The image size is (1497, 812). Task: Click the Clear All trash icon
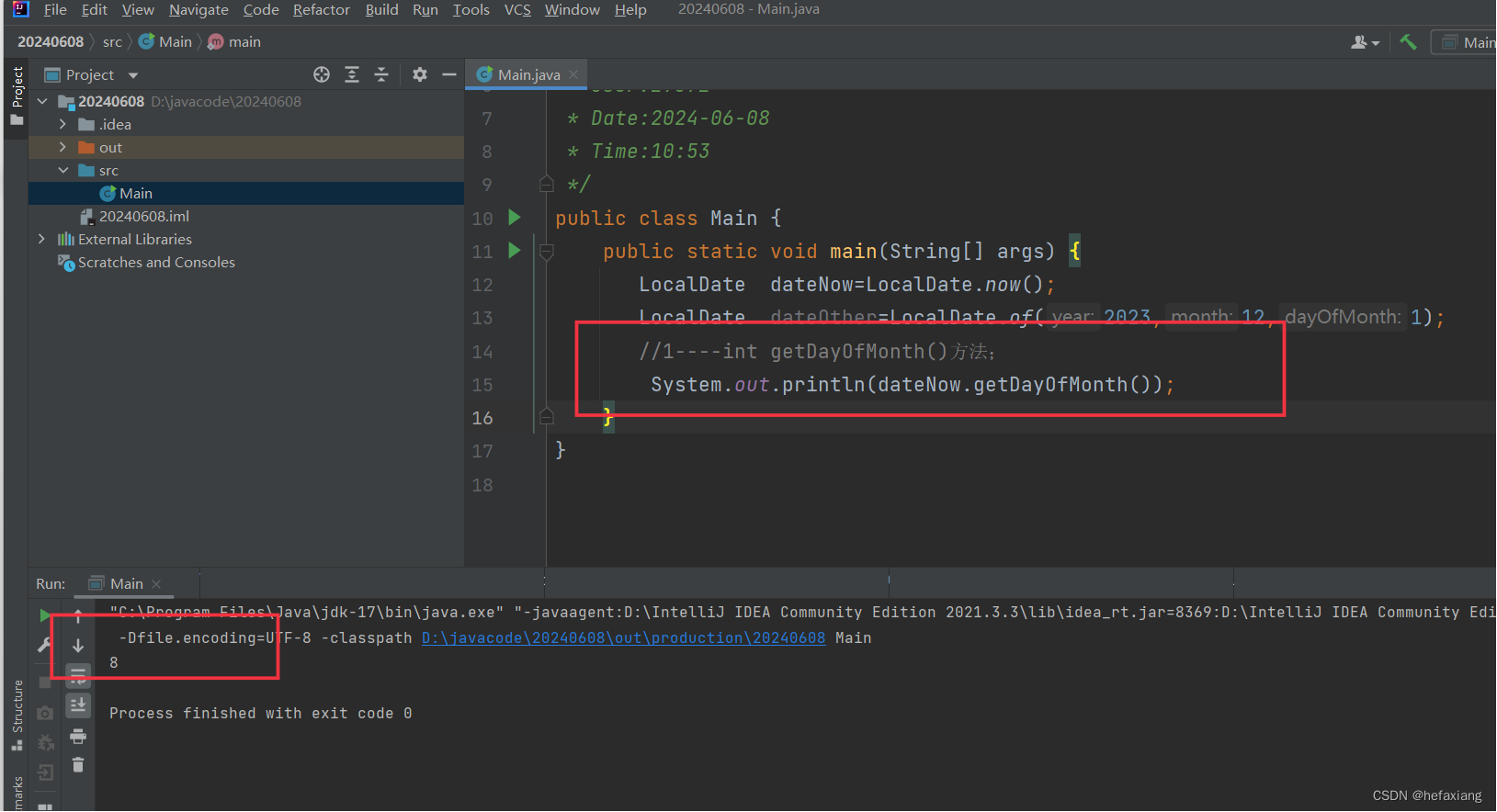point(78,765)
